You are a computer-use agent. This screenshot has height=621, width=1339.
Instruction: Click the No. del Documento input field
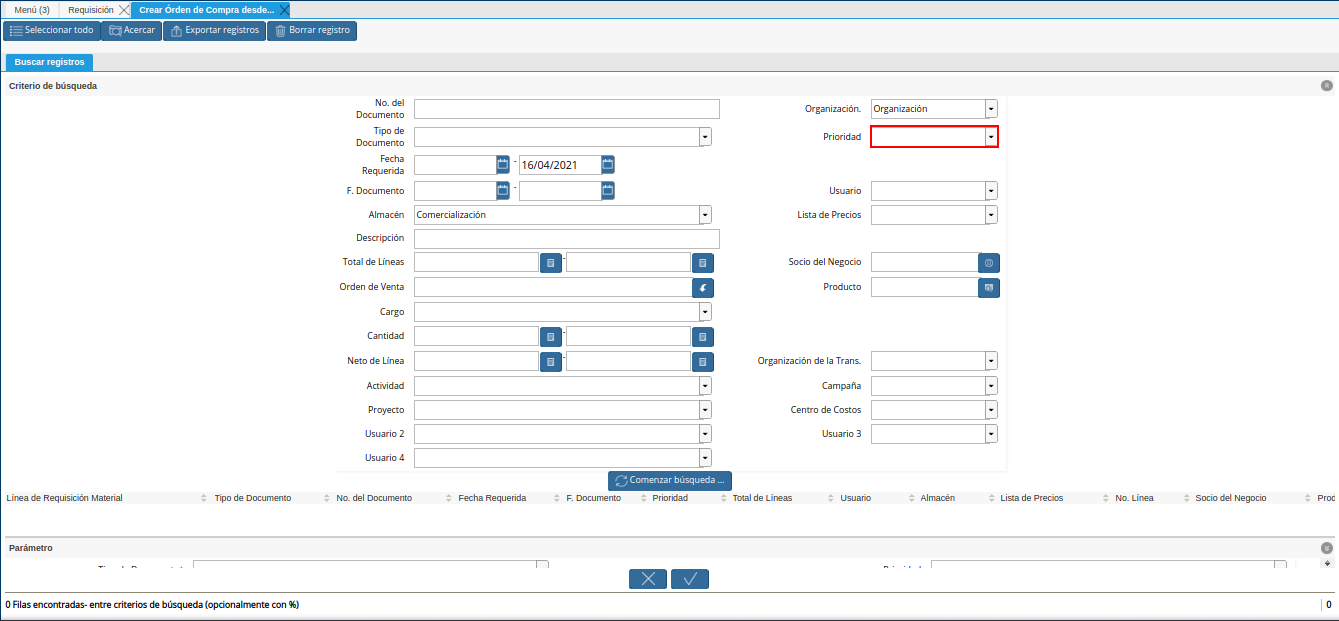click(567, 109)
